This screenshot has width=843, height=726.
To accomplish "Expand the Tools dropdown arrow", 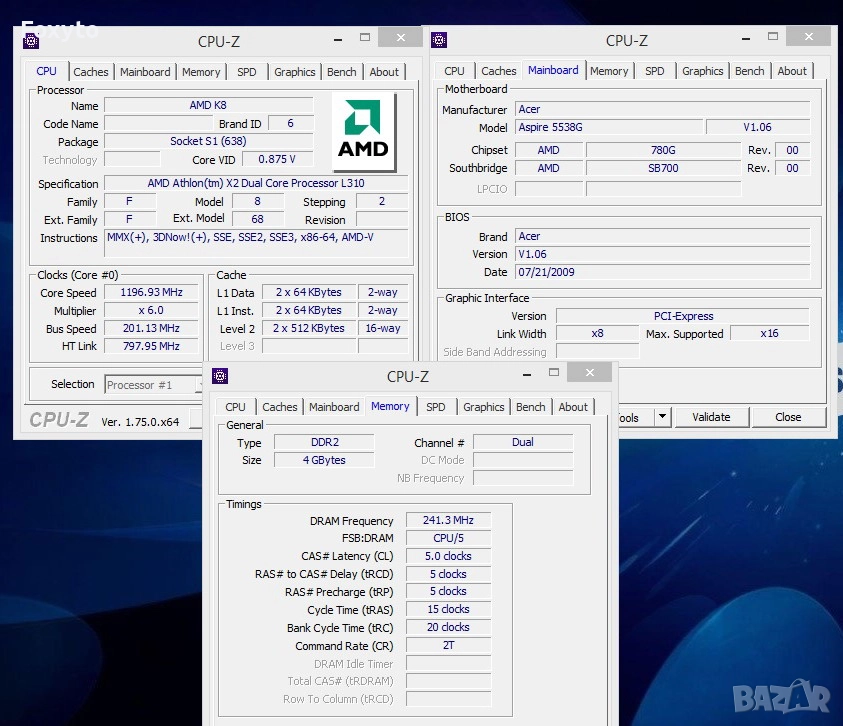I will (662, 417).
